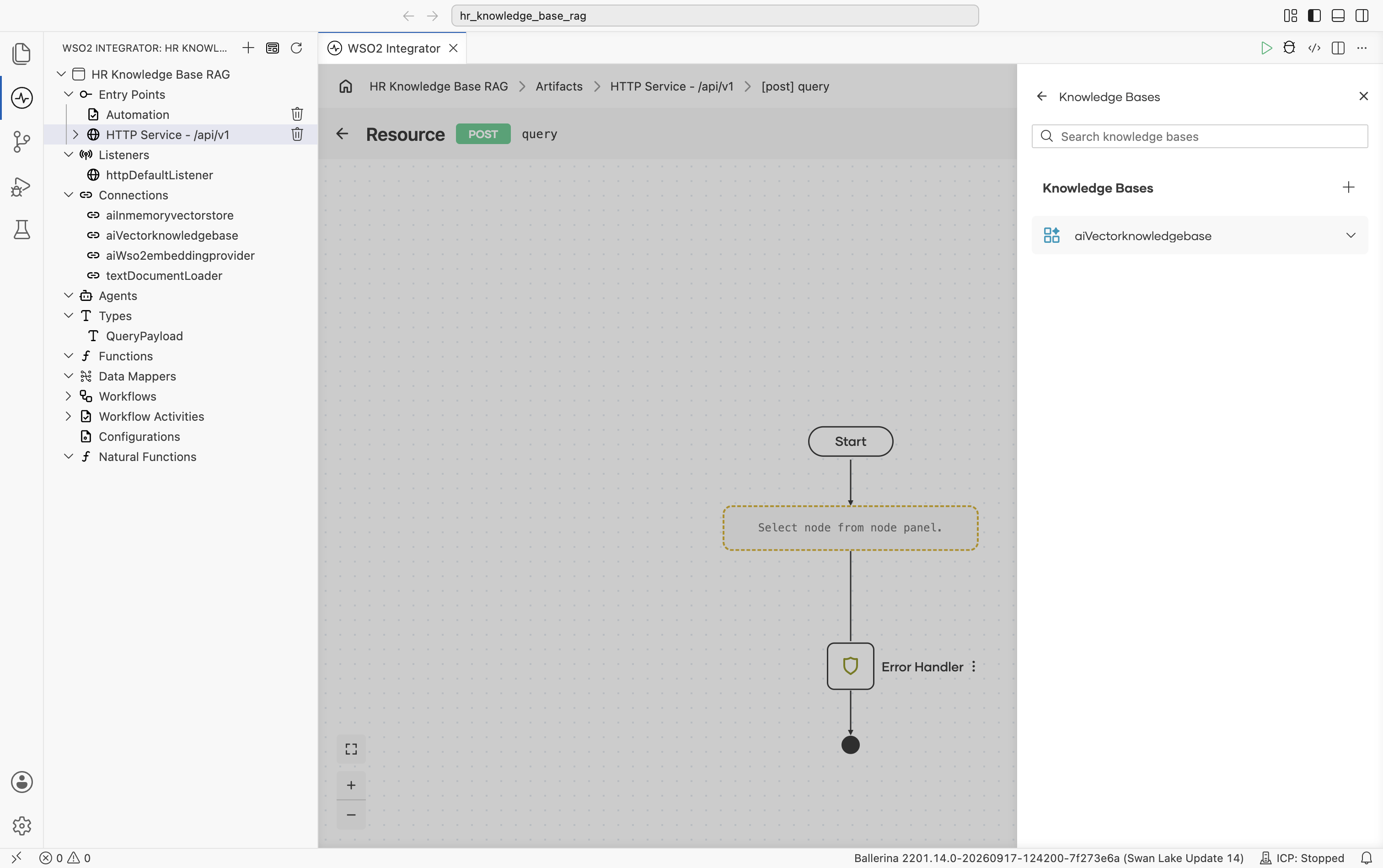Add new artifact with plus icon in sidebar header
Image resolution: width=1383 pixels, height=868 pixels.
point(248,48)
